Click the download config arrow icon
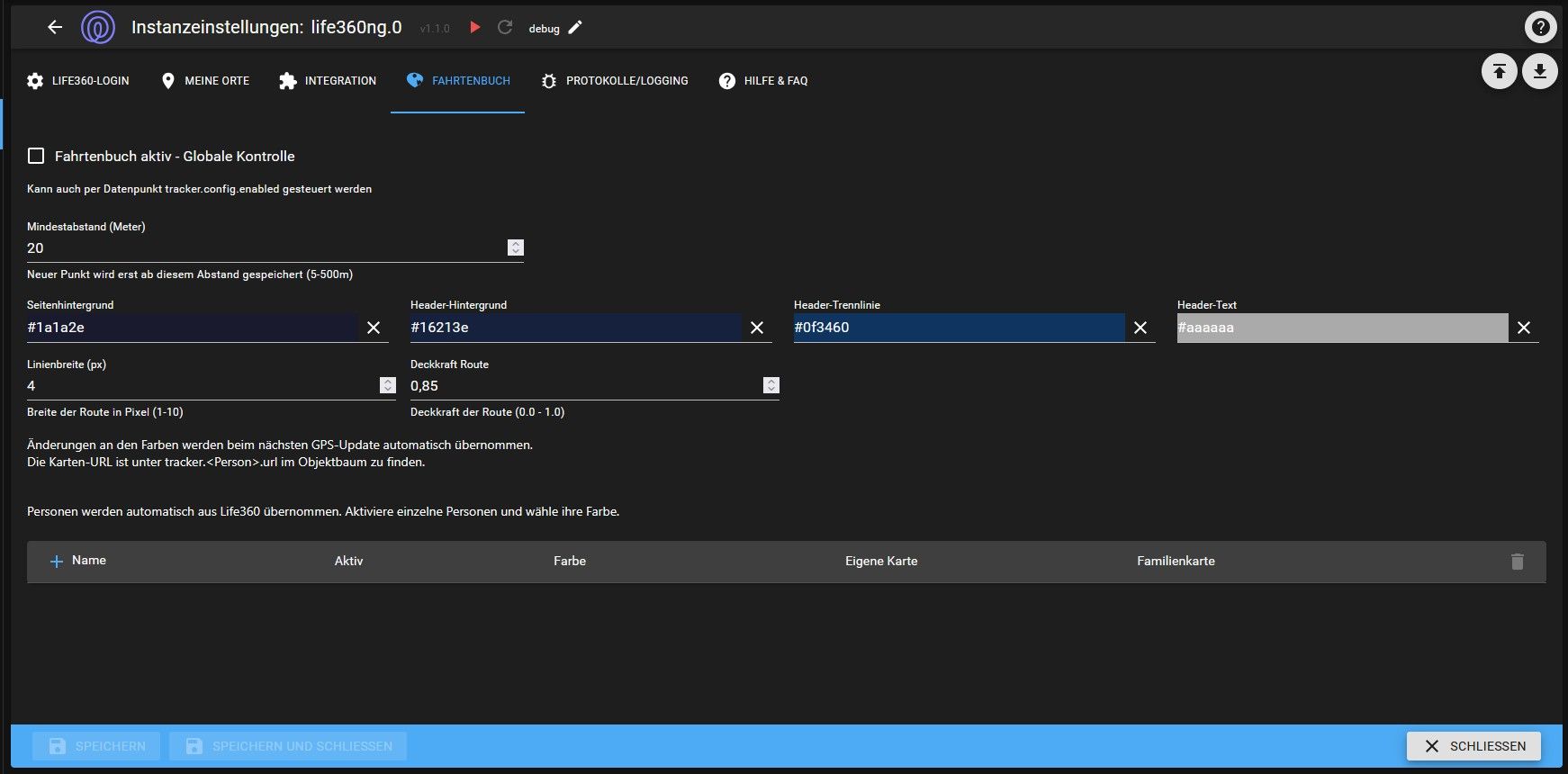Image resolution: width=1568 pixels, height=774 pixels. point(1540,71)
